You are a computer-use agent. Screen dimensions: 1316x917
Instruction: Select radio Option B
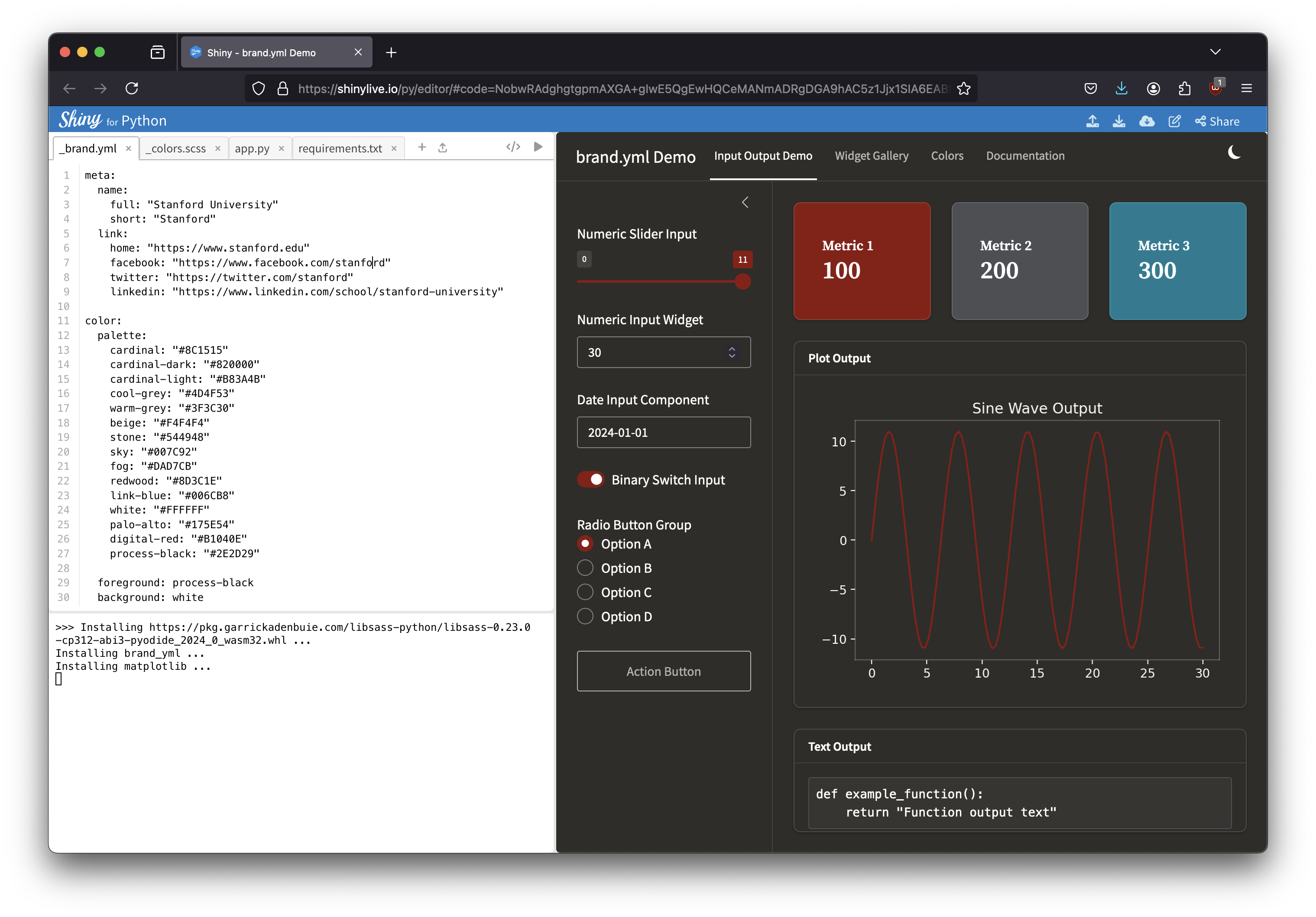pyautogui.click(x=585, y=568)
